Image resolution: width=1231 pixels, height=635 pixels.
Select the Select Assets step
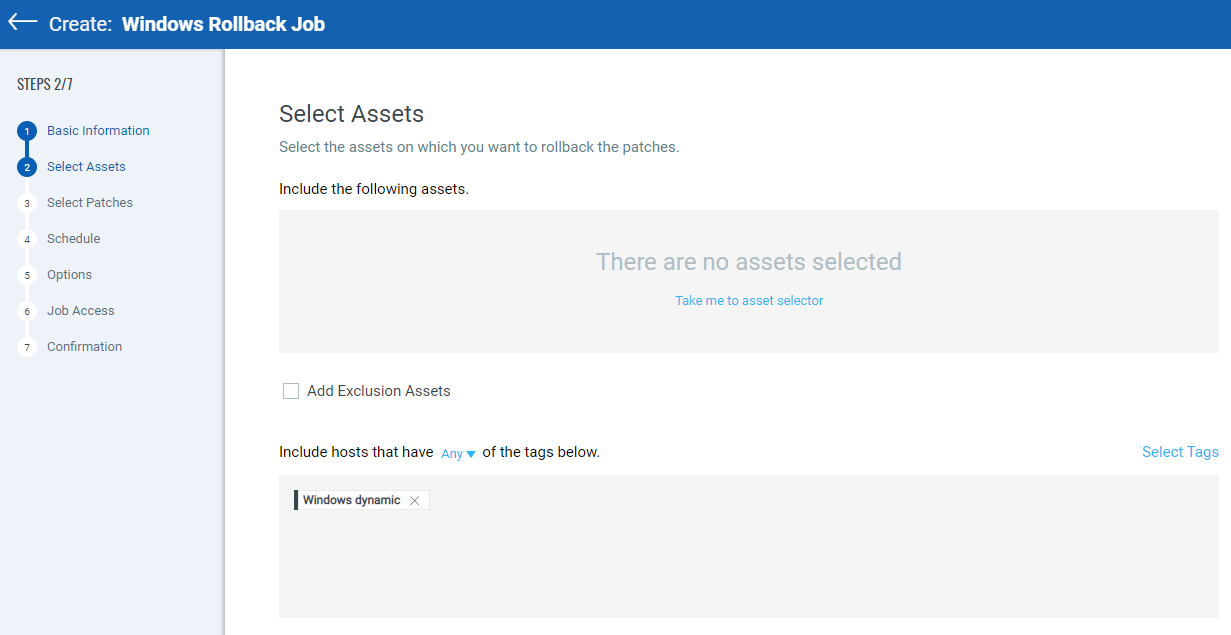pyautogui.click(x=85, y=166)
